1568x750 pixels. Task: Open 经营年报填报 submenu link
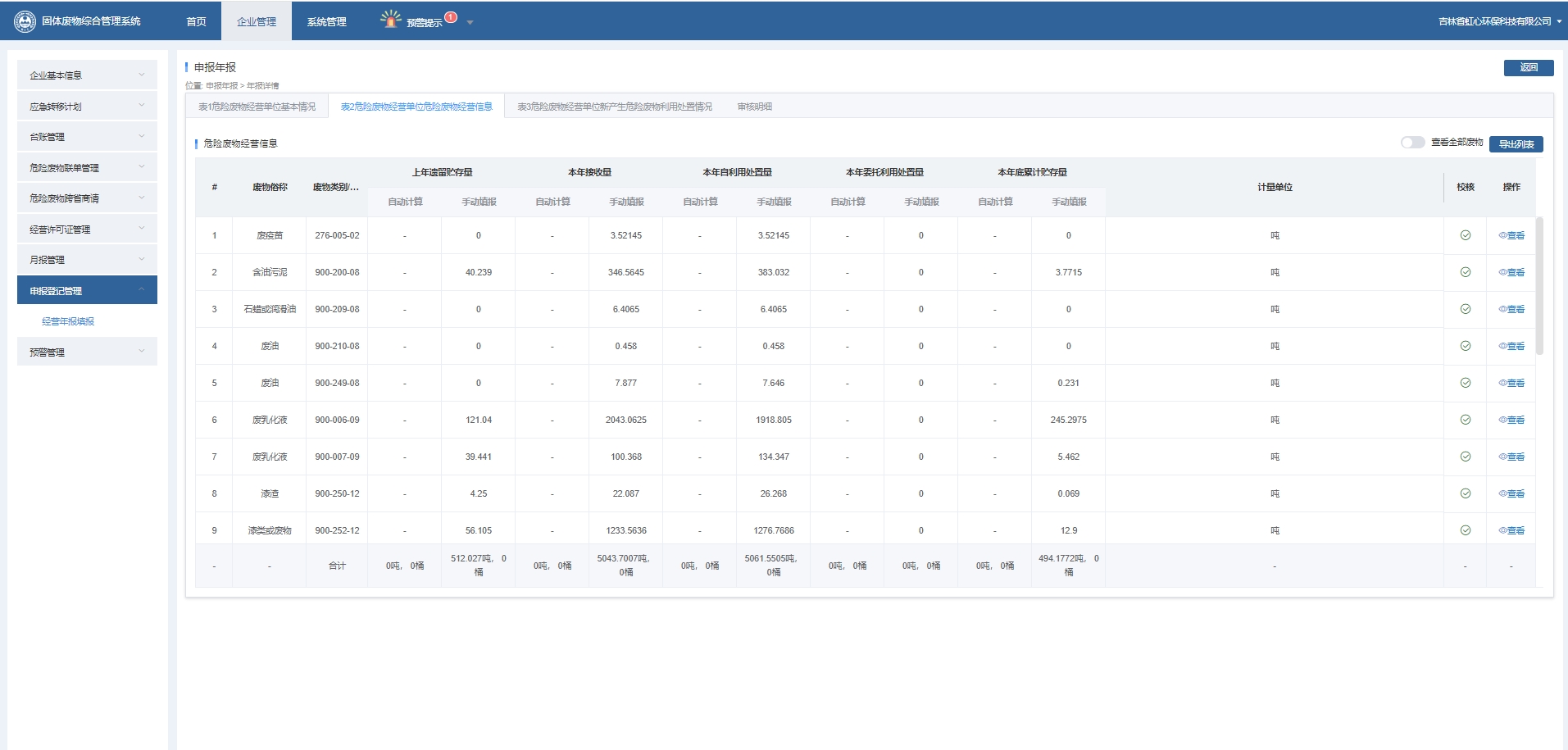click(x=68, y=321)
